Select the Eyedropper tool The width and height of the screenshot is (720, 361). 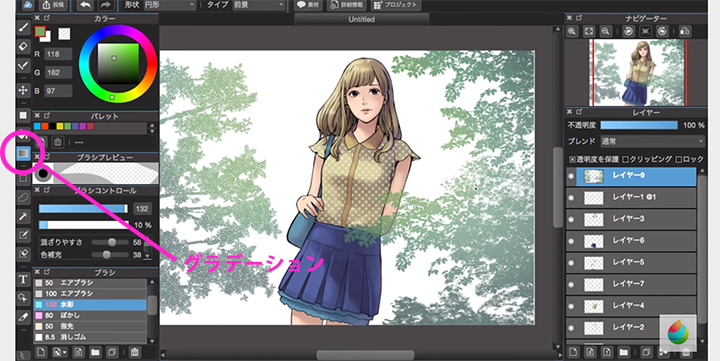click(x=23, y=316)
